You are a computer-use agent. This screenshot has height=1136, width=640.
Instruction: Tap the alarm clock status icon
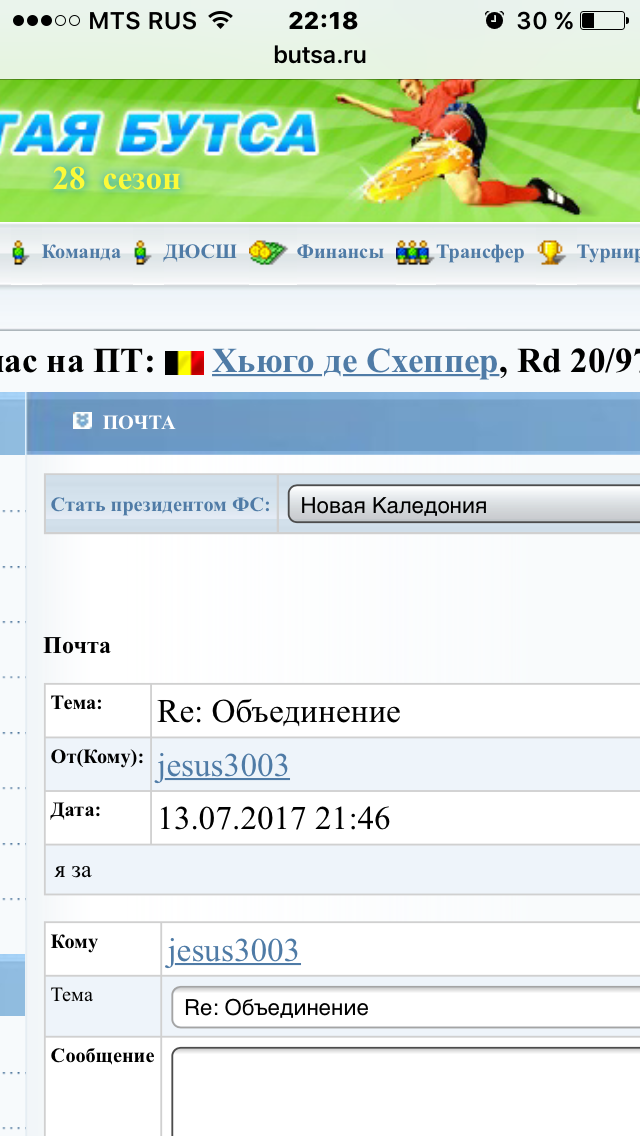tap(493, 21)
